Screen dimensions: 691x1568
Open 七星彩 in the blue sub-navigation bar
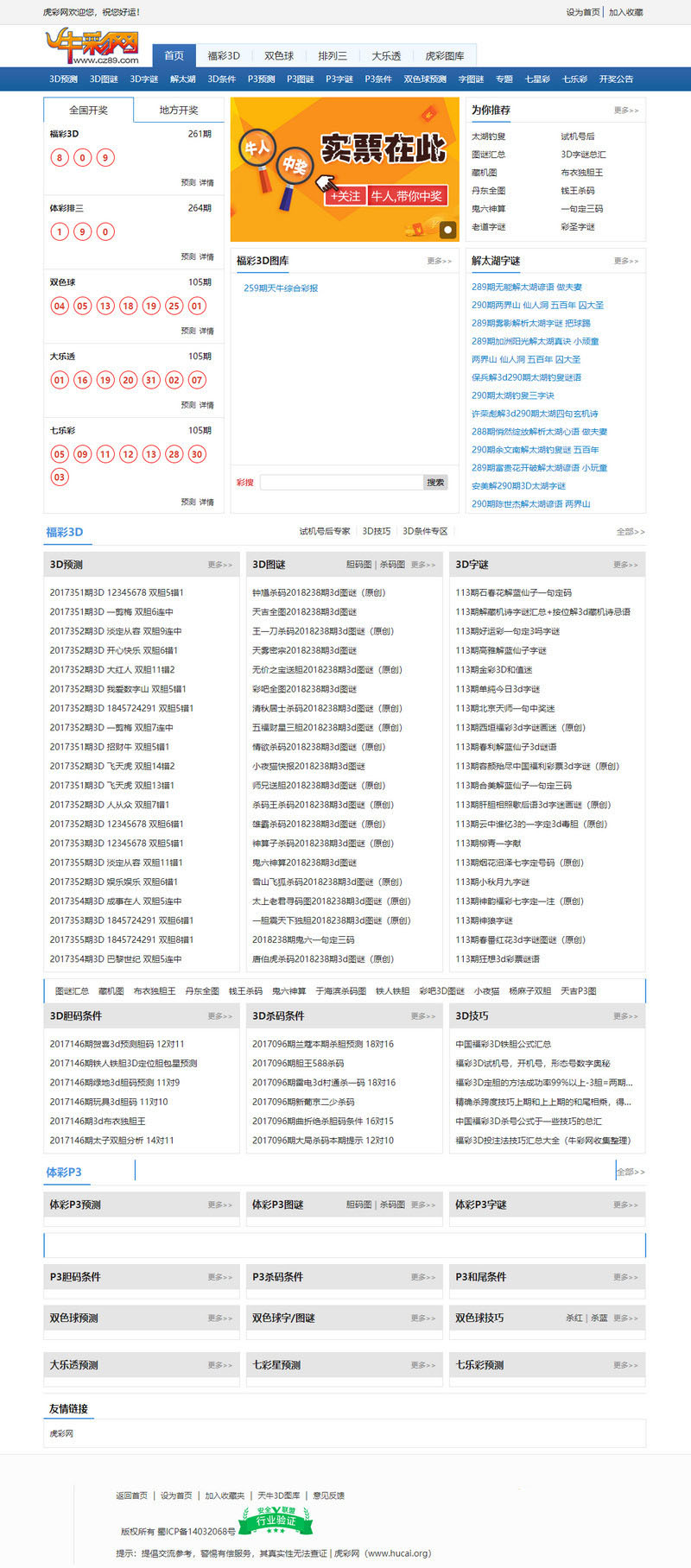(x=537, y=79)
